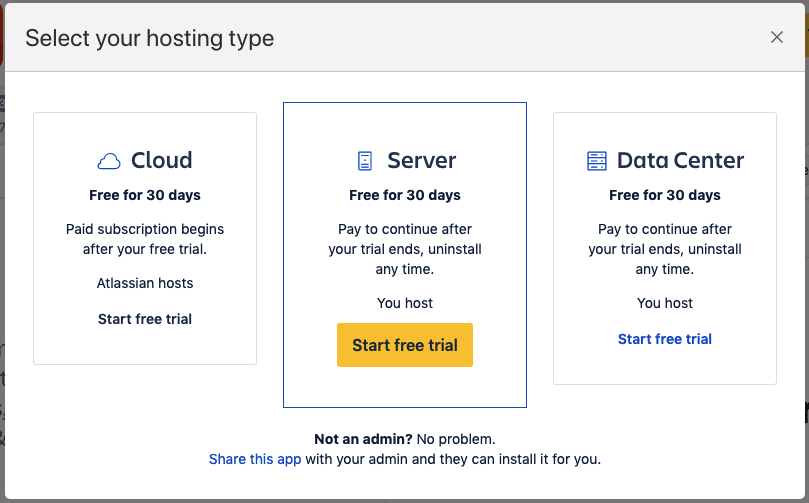This screenshot has height=503, width=809.
Task: Click the Server device icon
Action: pyautogui.click(x=365, y=161)
